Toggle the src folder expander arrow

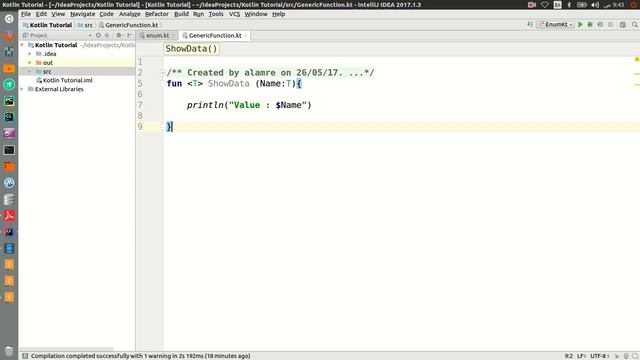coord(30,71)
